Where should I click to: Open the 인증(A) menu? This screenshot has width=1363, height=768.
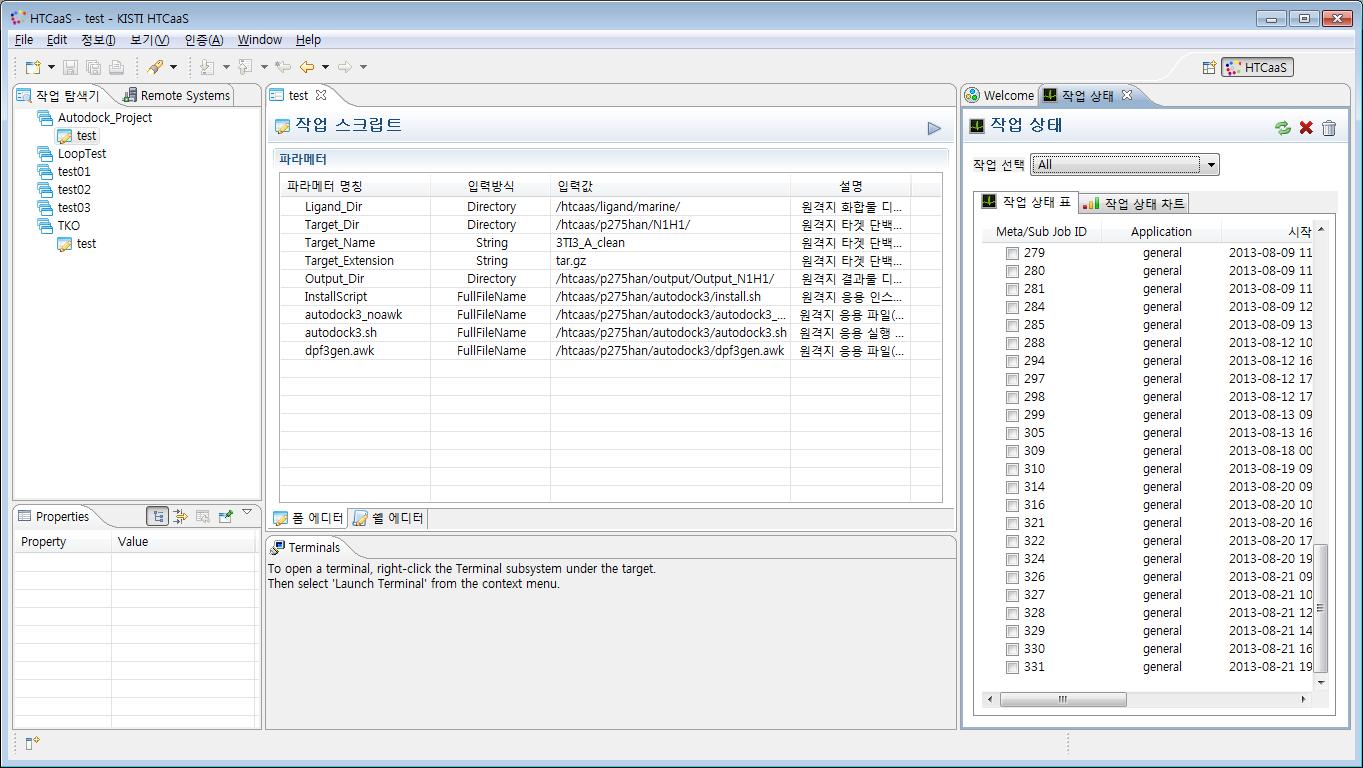204,40
